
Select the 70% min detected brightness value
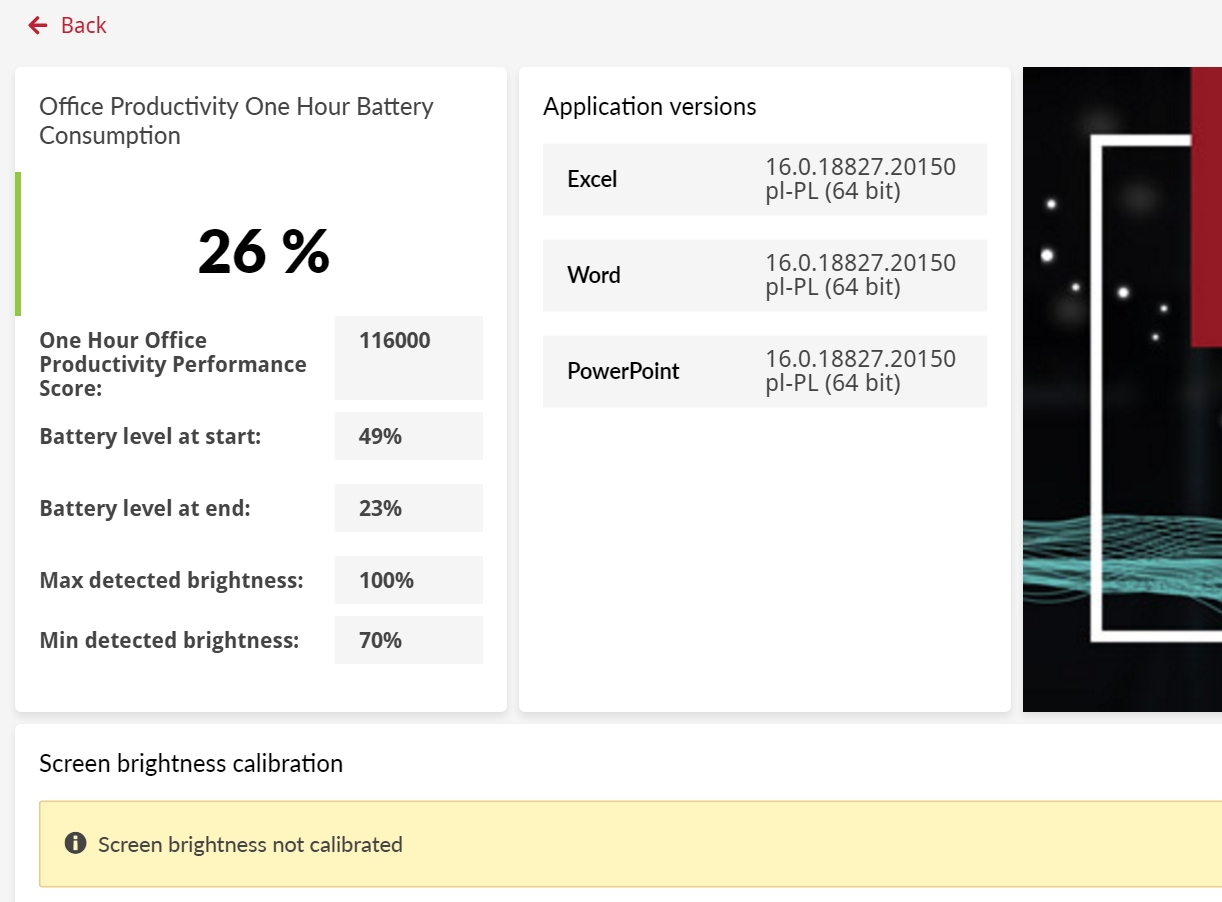point(380,640)
